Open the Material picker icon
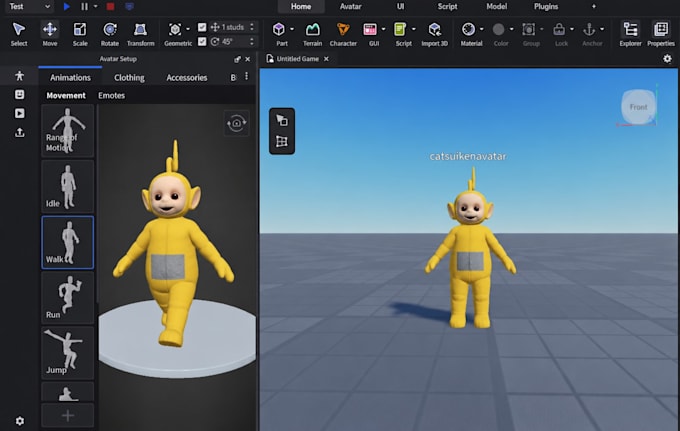 point(468,29)
